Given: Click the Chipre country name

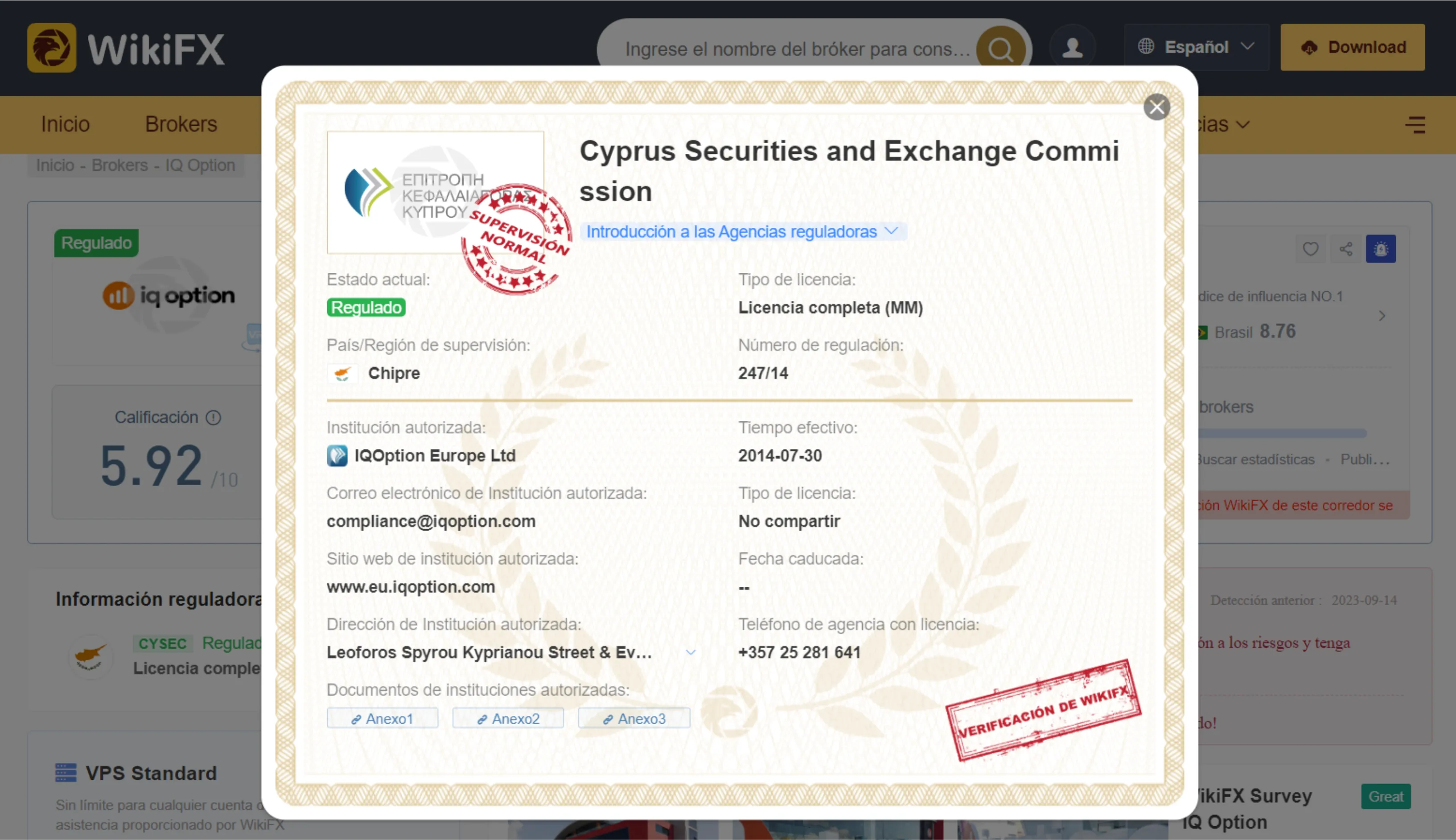Looking at the screenshot, I should tap(394, 374).
